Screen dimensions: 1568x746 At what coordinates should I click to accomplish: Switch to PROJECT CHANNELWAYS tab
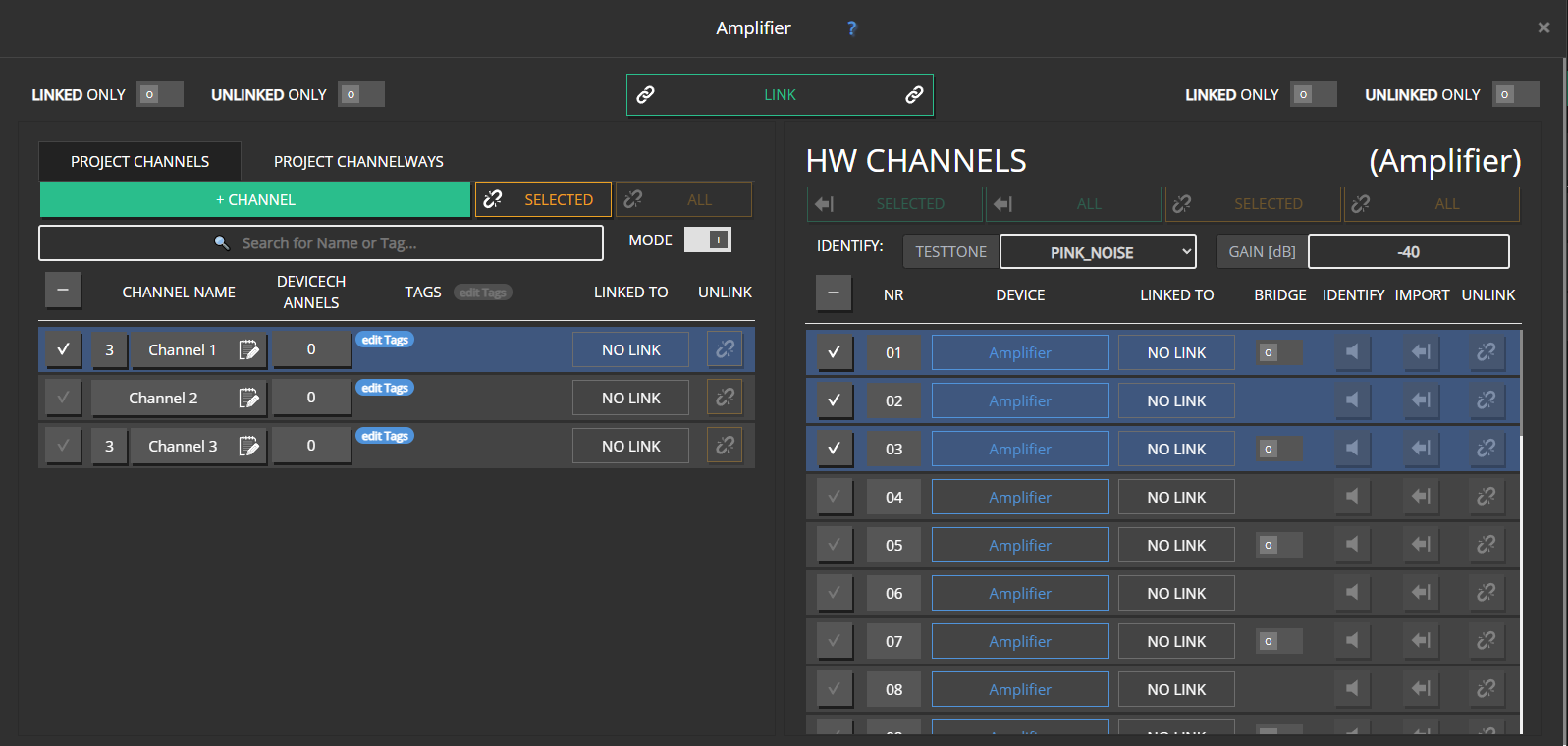[358, 161]
